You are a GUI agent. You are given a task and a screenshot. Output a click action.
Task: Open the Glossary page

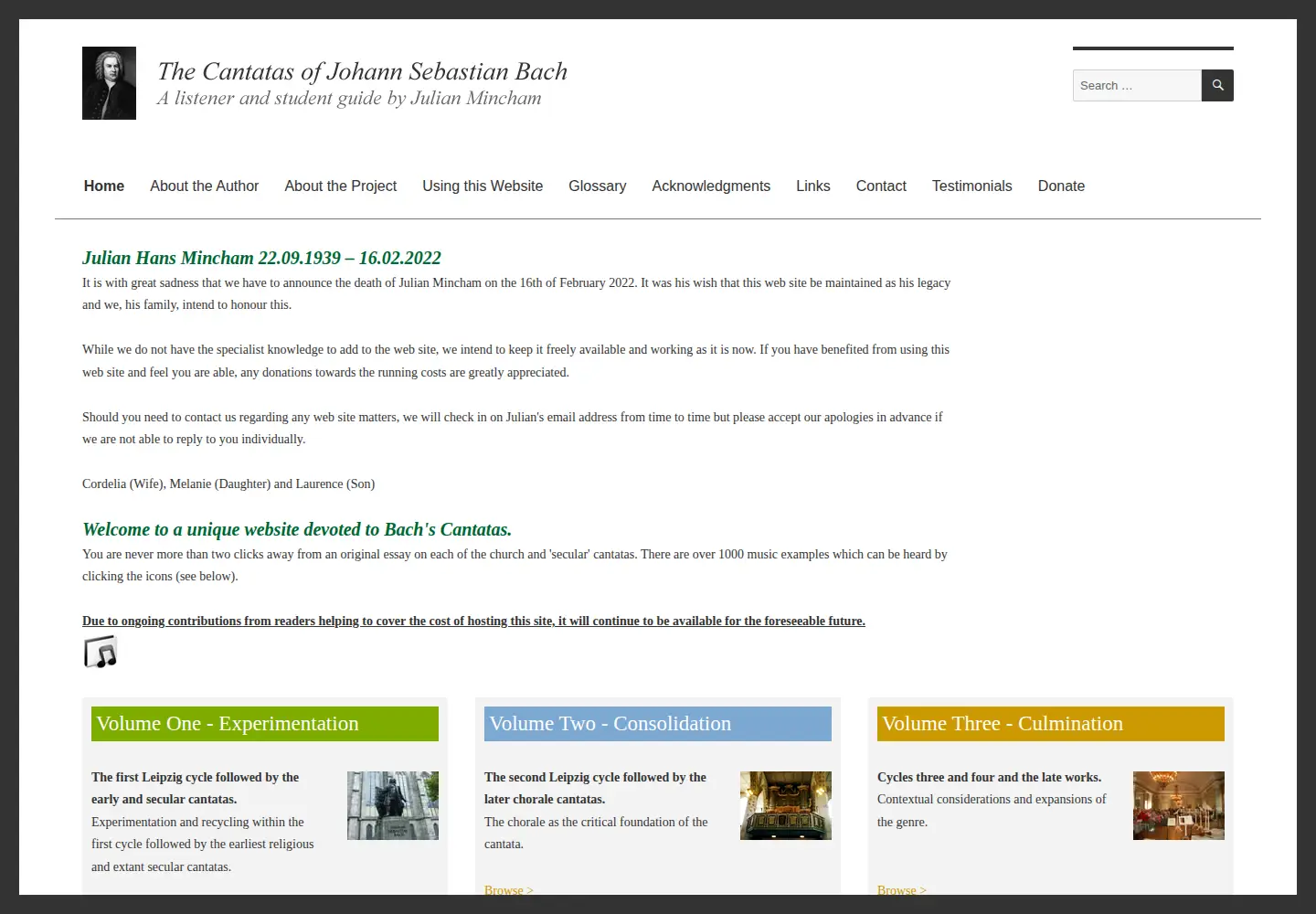[598, 186]
